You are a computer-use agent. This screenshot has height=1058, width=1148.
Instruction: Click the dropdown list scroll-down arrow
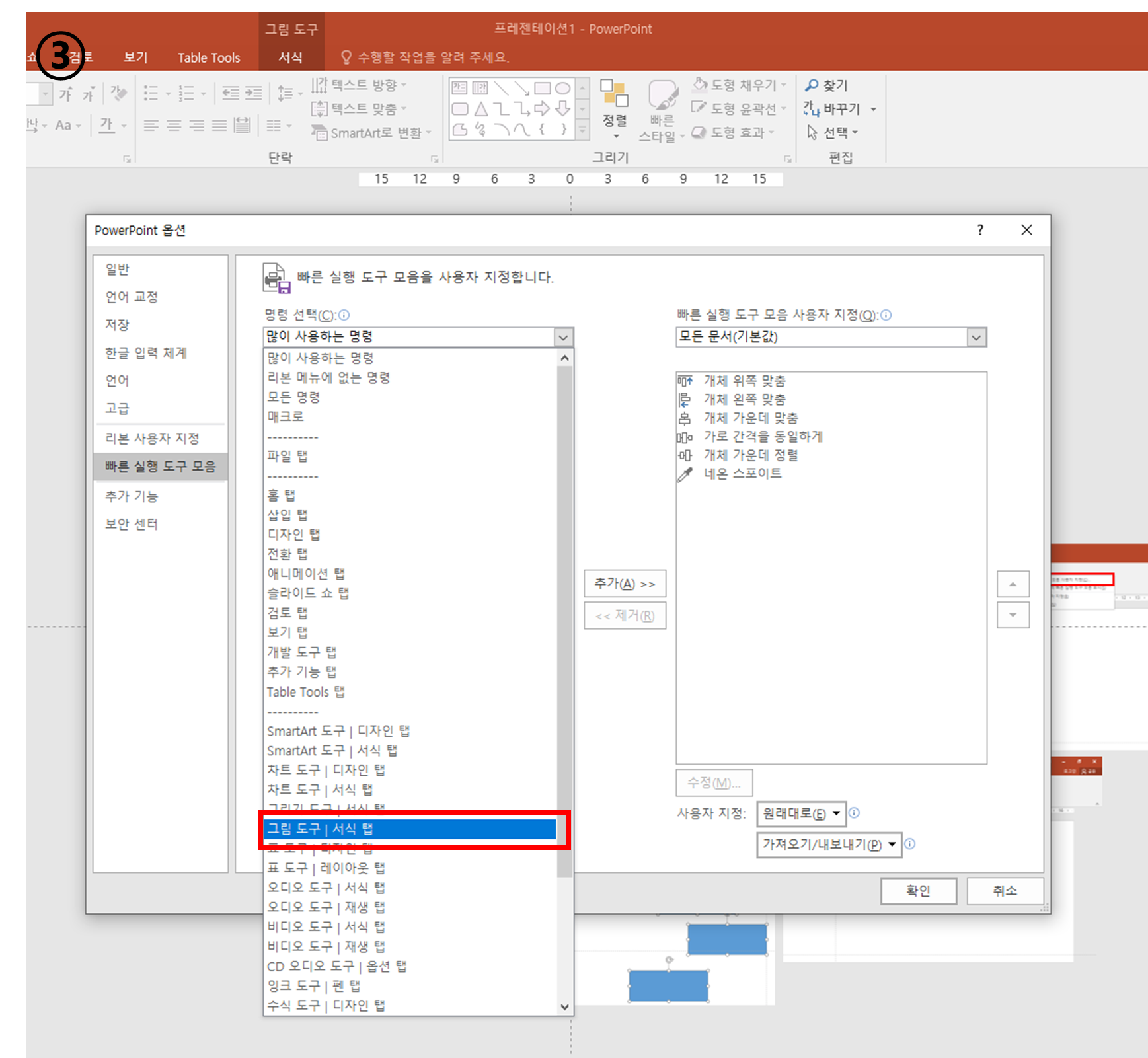(x=564, y=1007)
